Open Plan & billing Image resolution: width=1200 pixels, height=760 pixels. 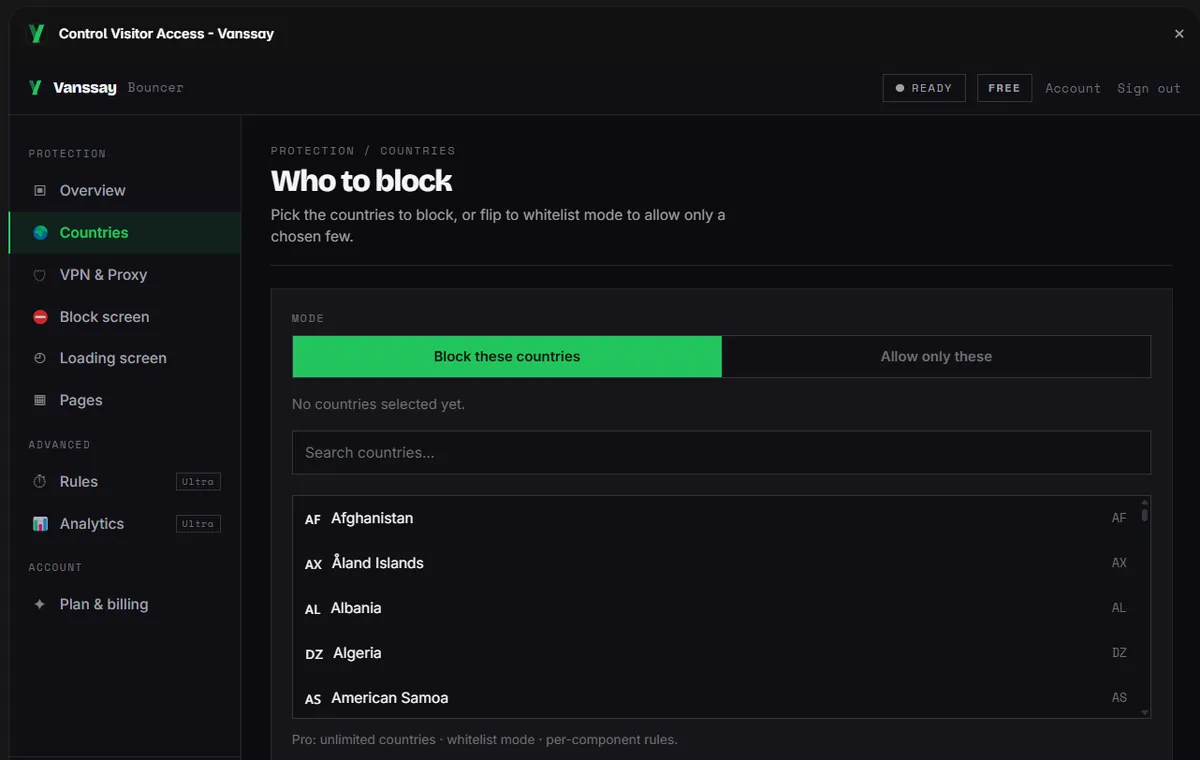(124, 605)
